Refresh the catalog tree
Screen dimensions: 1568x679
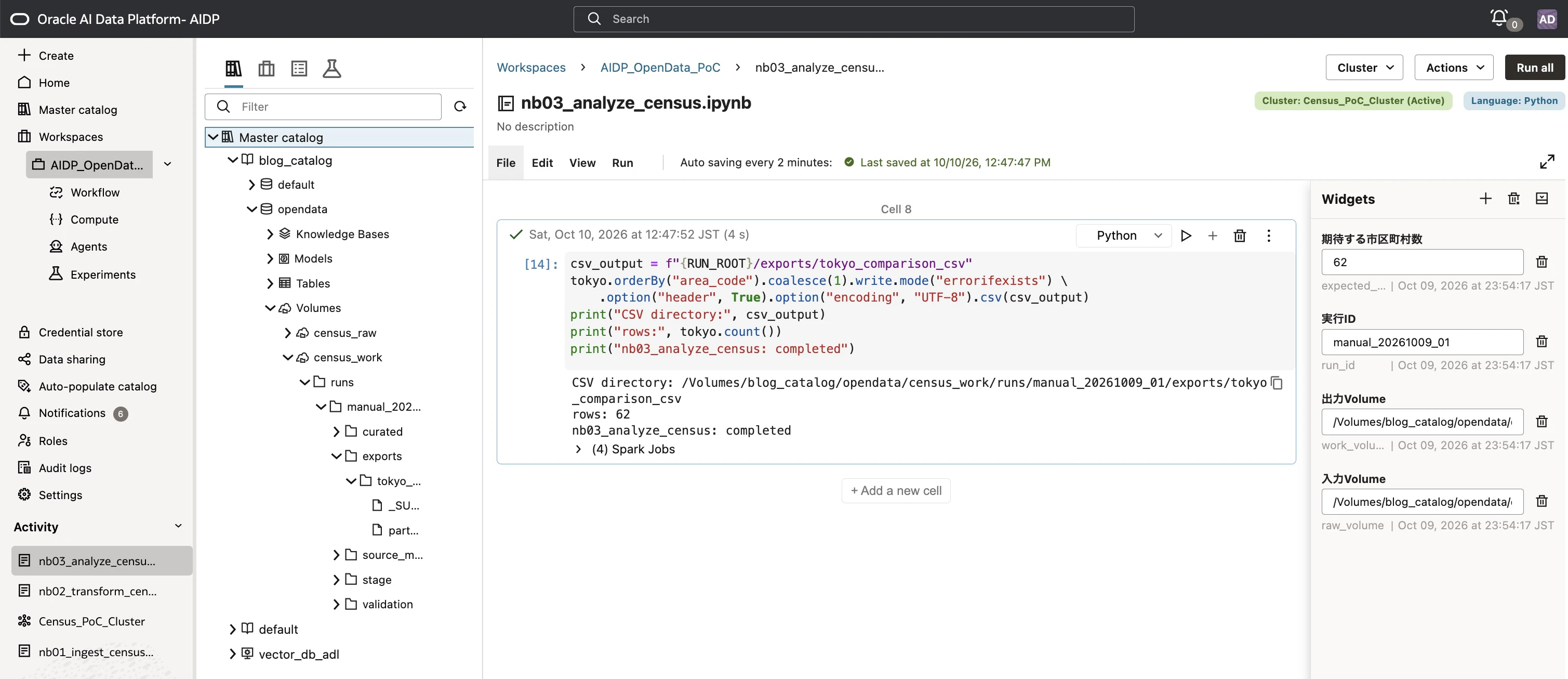[460, 107]
